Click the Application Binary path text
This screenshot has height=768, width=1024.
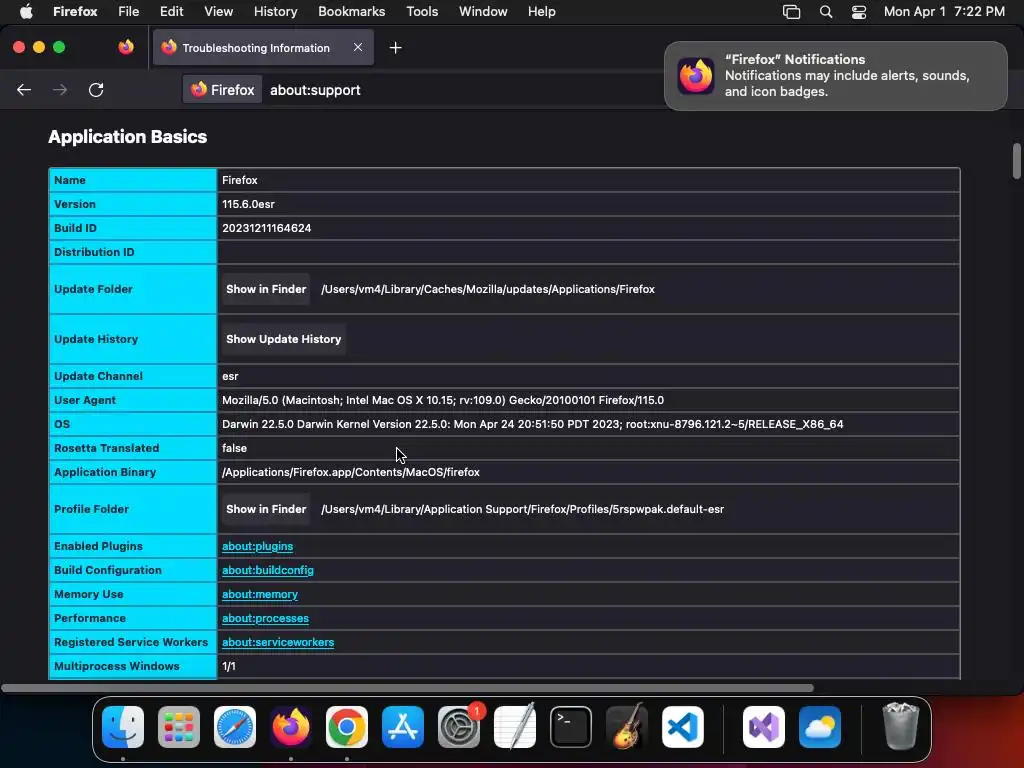tap(351, 472)
